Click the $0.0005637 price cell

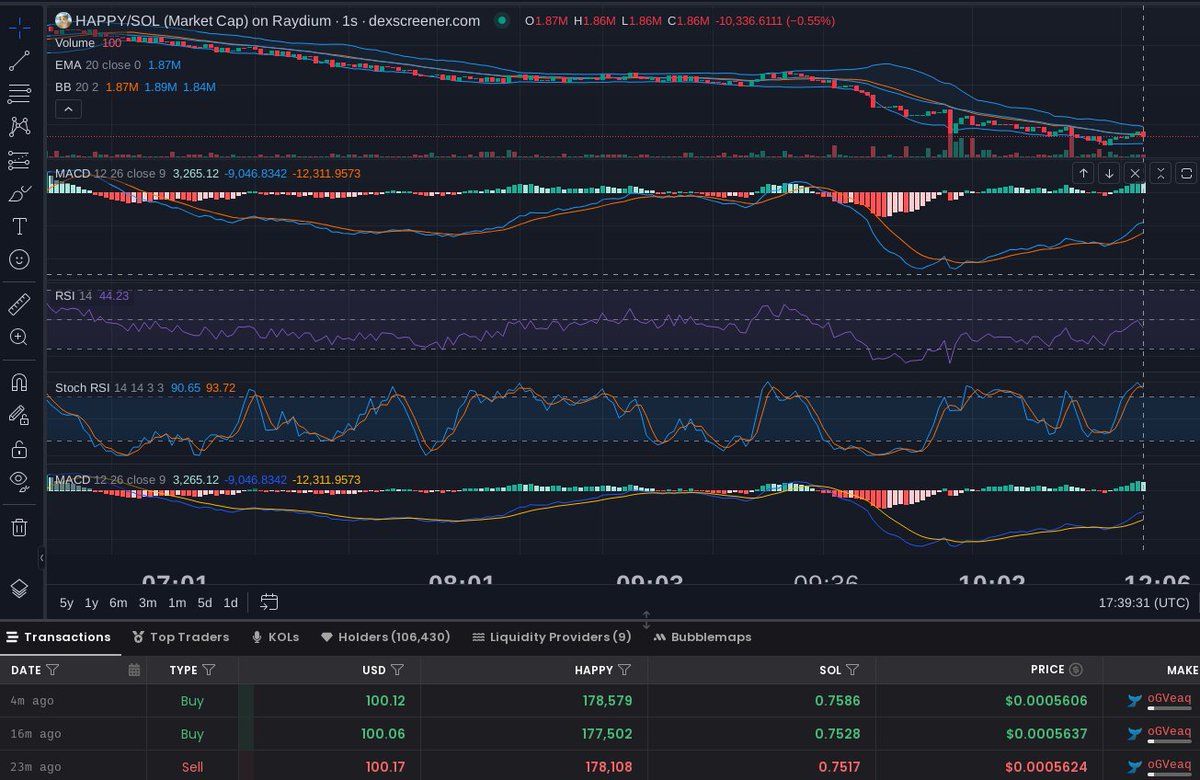pos(1045,734)
